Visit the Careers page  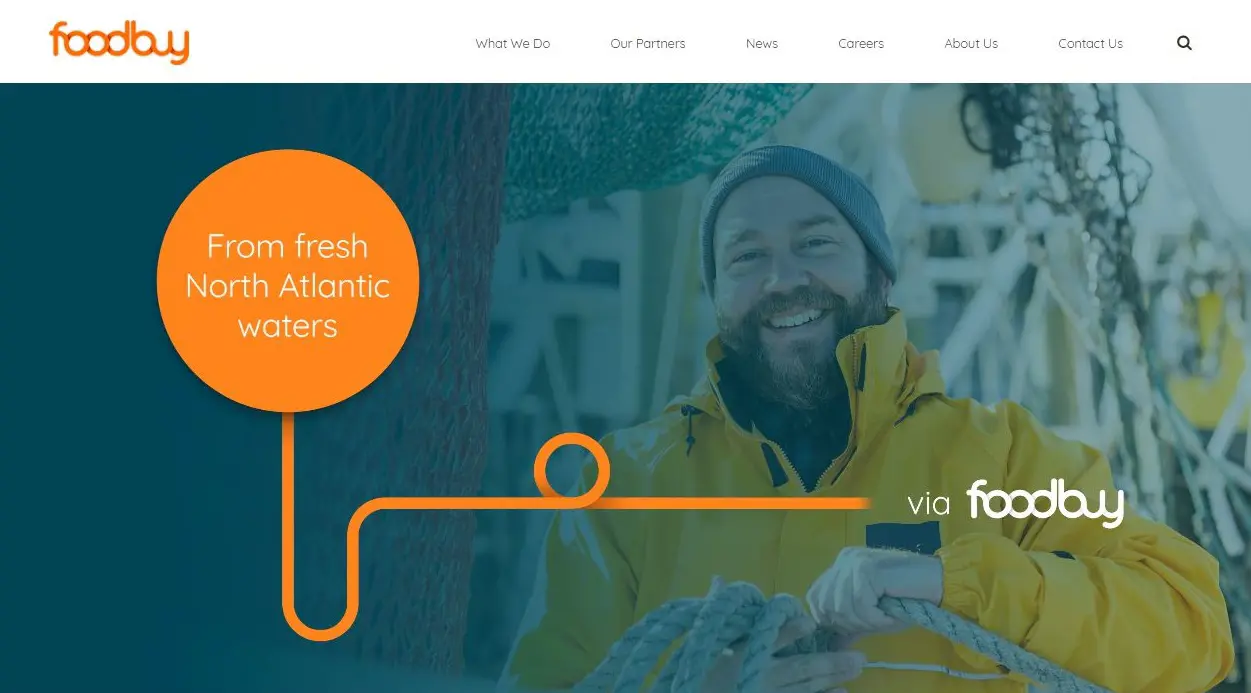[861, 43]
